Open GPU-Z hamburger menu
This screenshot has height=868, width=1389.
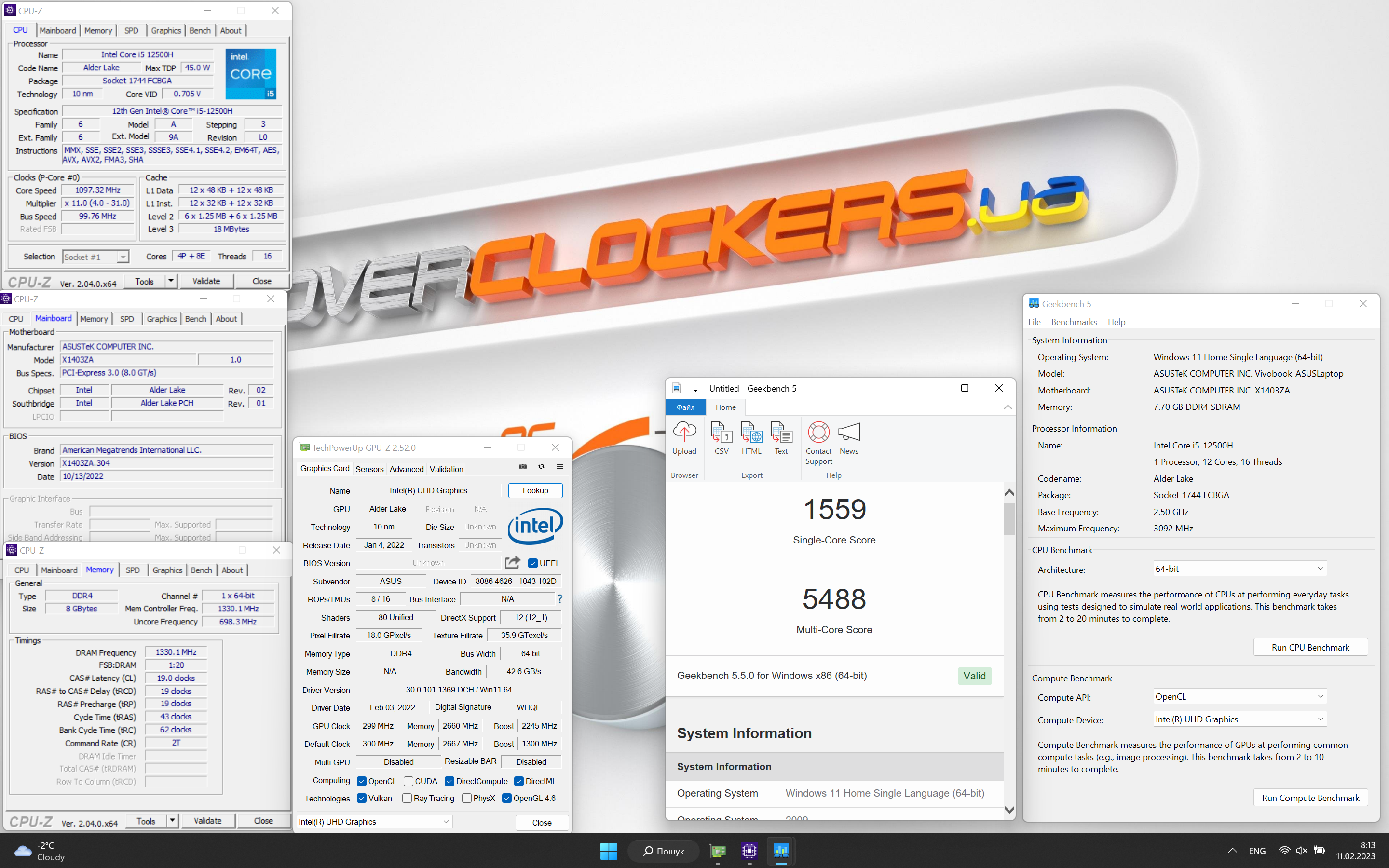coord(559,467)
